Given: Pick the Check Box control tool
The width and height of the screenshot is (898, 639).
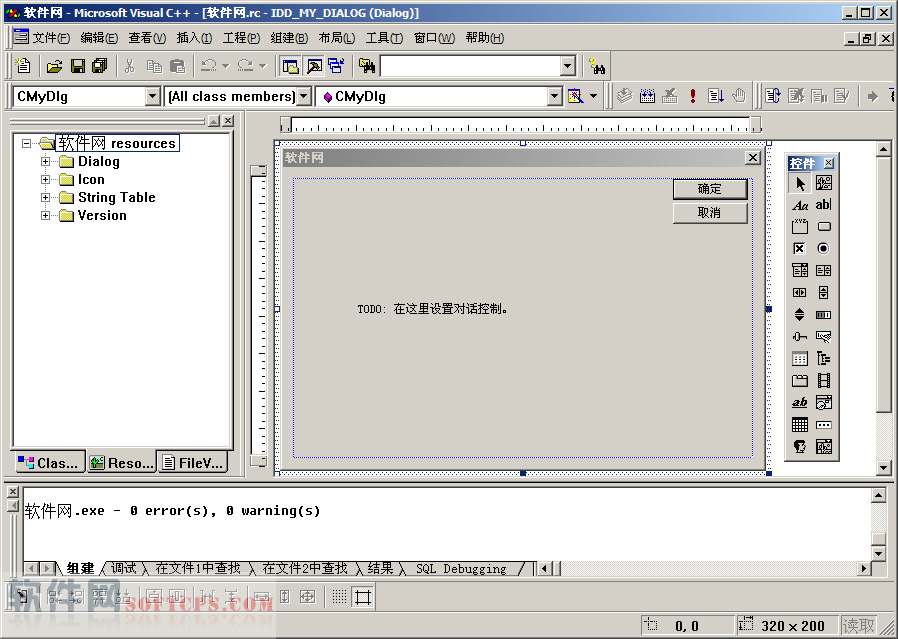Looking at the screenshot, I should (x=800, y=248).
